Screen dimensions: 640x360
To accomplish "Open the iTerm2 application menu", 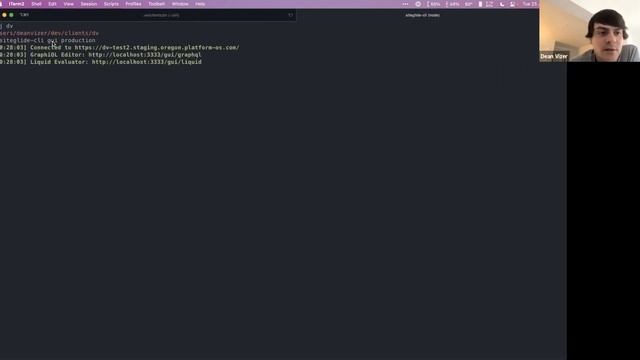I will 16,4.
